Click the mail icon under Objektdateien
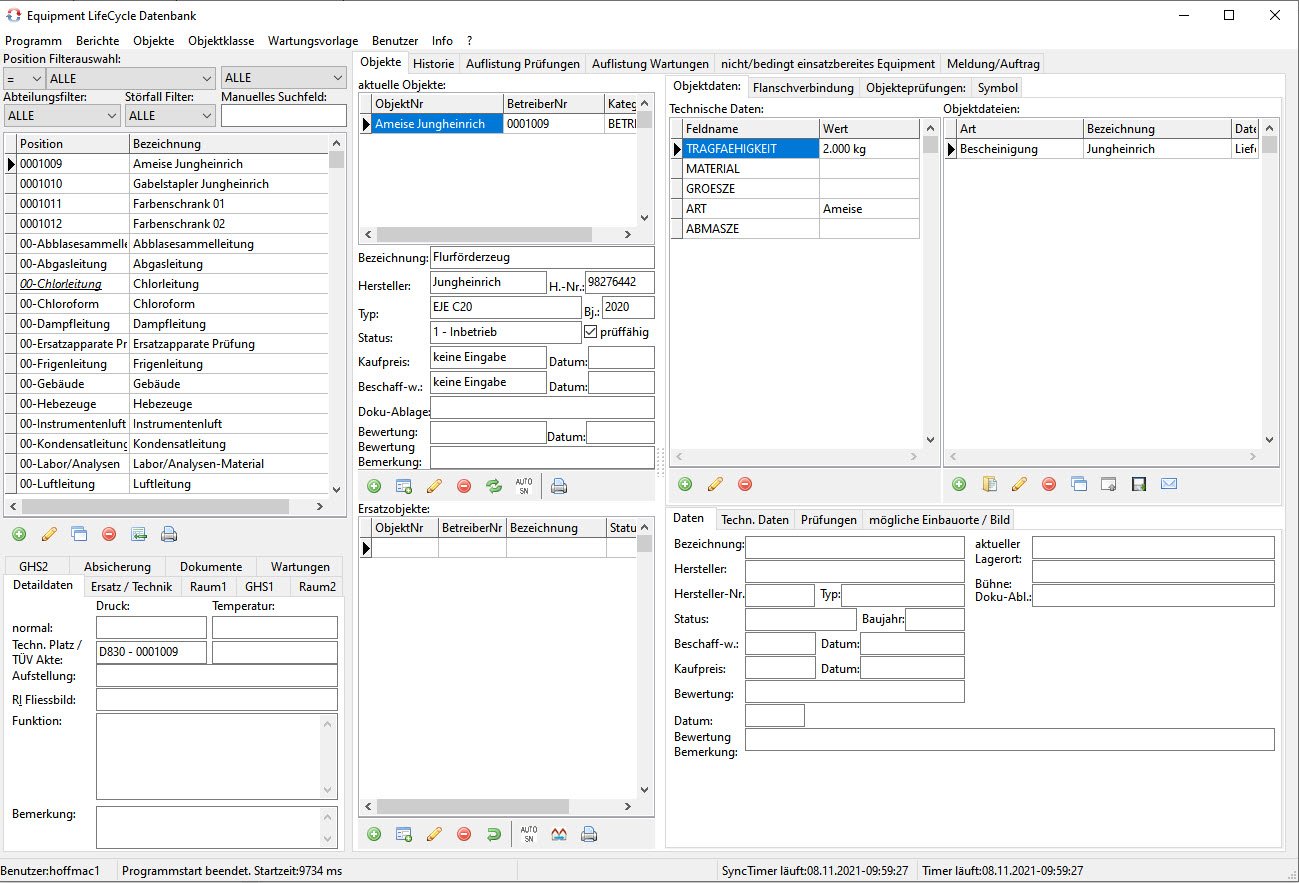This screenshot has height=883, width=1299. (1169, 484)
